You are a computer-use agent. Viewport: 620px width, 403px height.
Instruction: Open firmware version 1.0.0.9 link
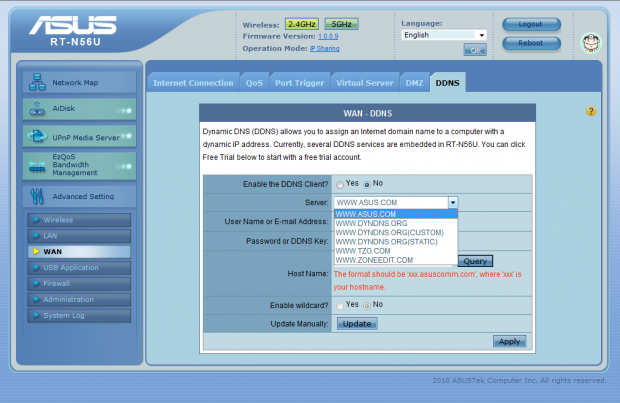(328, 36)
